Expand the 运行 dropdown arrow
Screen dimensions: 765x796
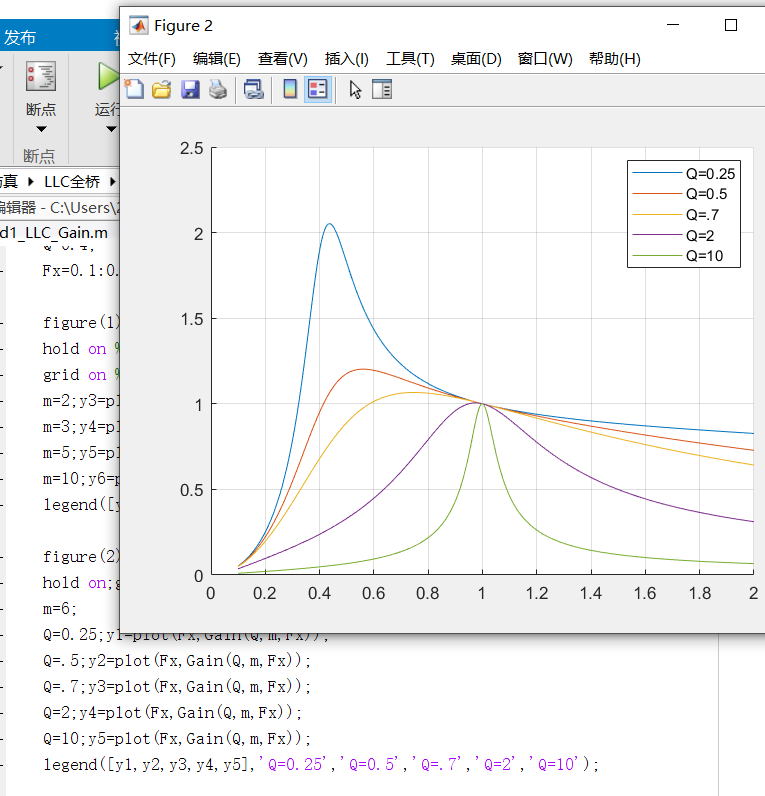111,129
